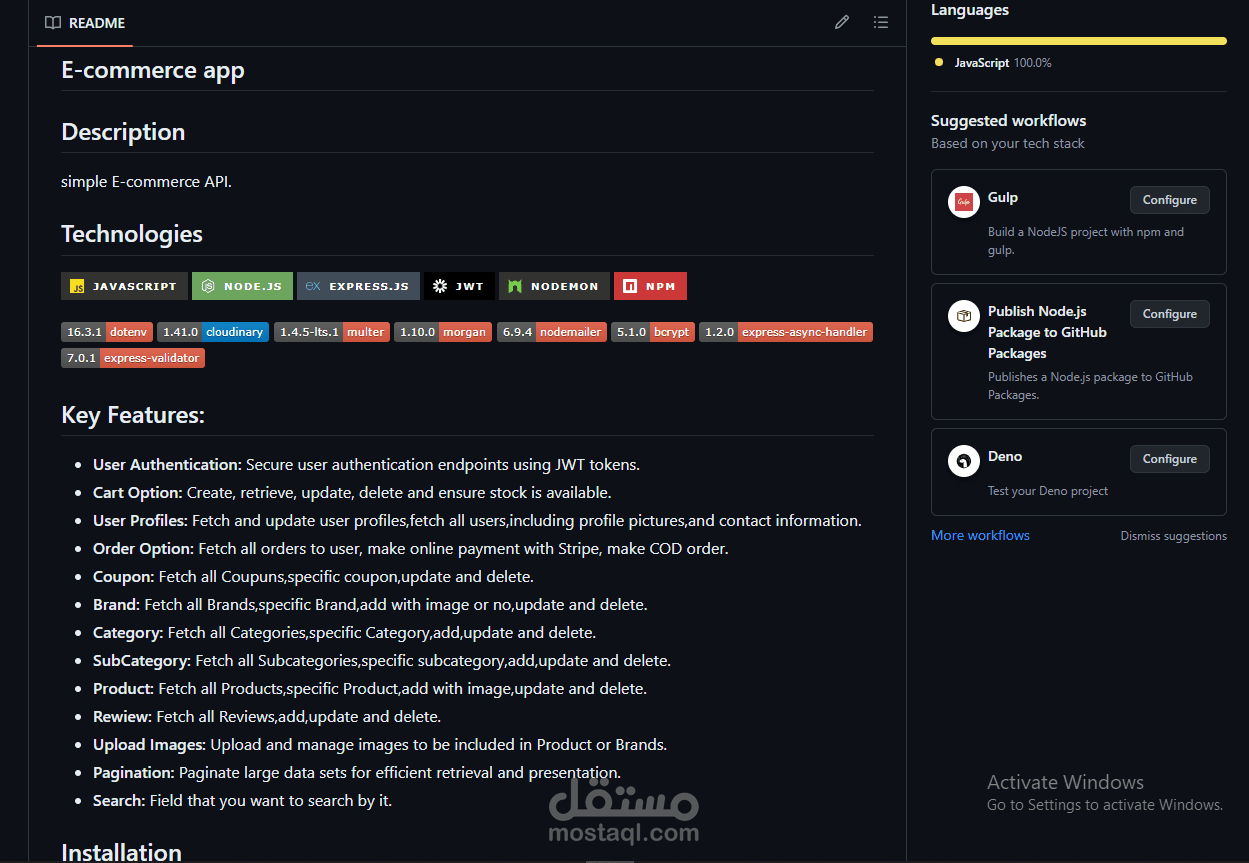The image size is (1249, 863).
Task: Click the SubCategory feature line
Action: (x=382, y=661)
